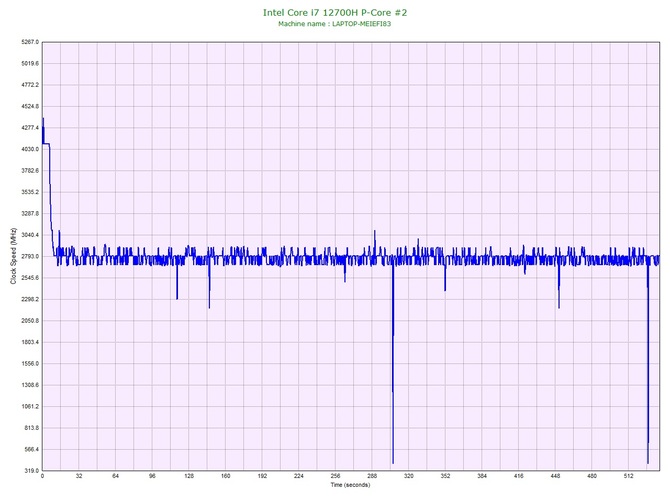Click the X-axis tick label 448

[555, 476]
